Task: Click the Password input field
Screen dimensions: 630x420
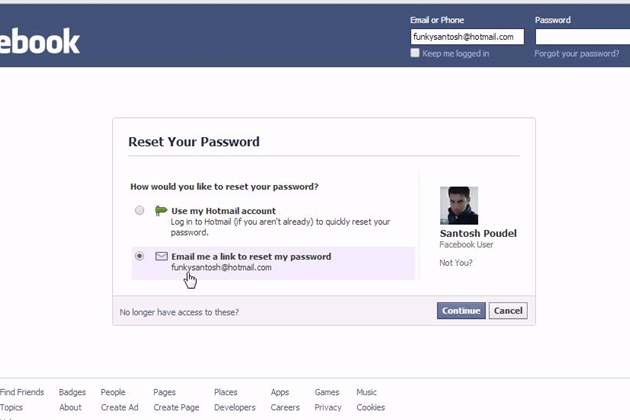Action: [x=580, y=37]
